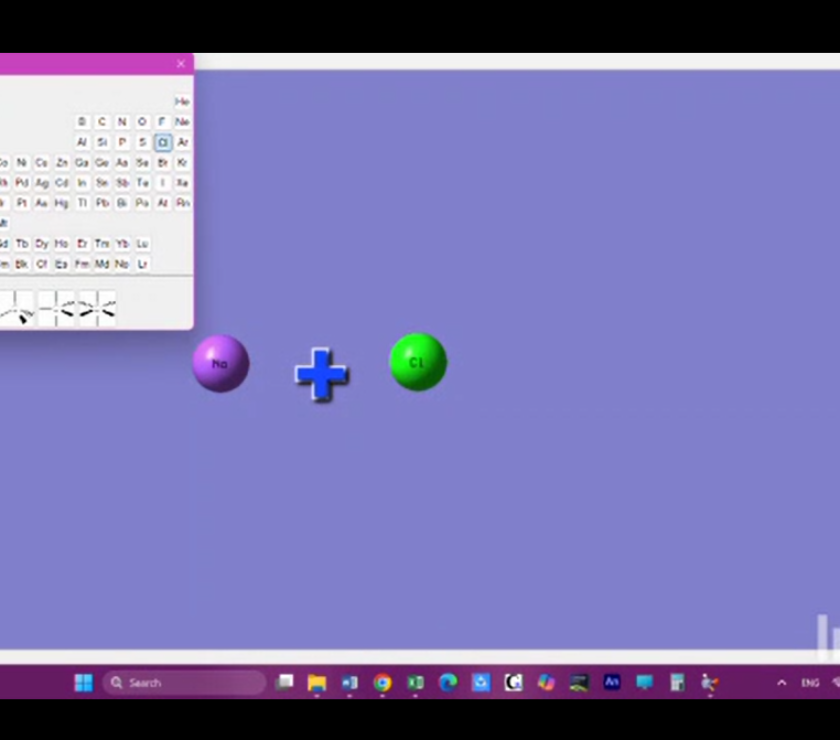The width and height of the screenshot is (840, 740).
Task: Select Lutetium (Lu) lanthanide cell
Action: (142, 244)
